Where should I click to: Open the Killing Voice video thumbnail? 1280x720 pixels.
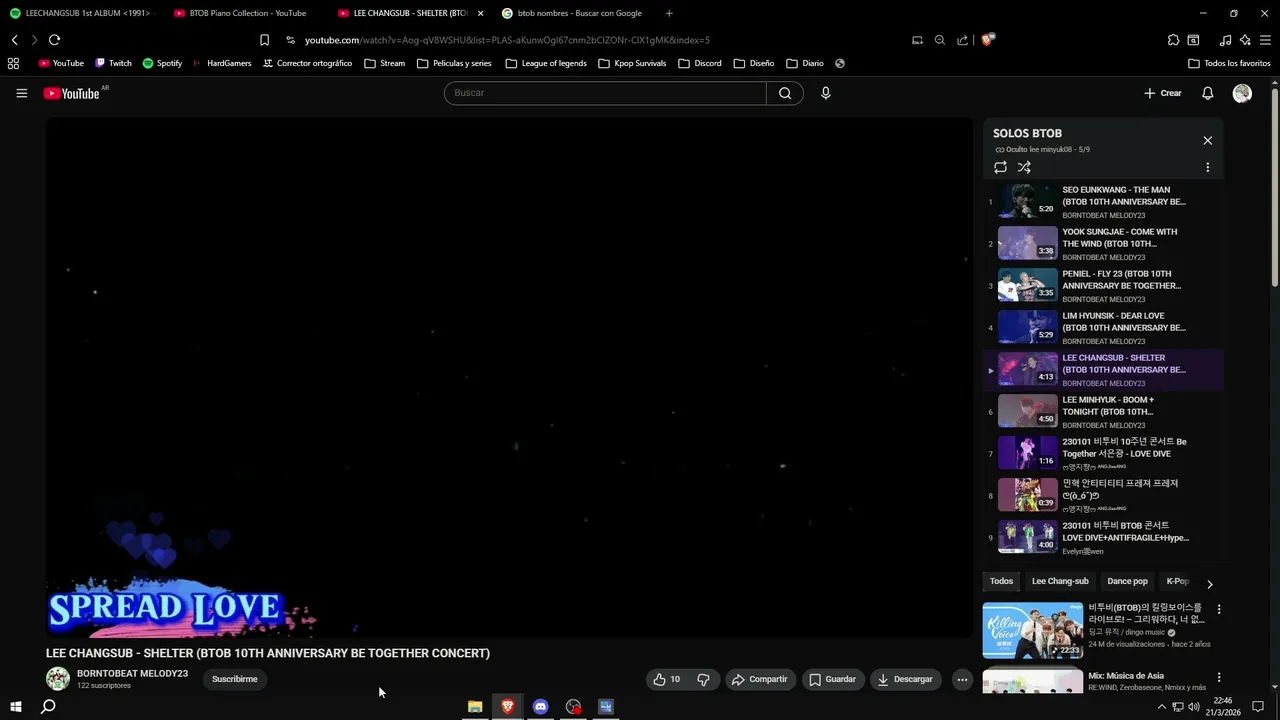(x=1032, y=630)
